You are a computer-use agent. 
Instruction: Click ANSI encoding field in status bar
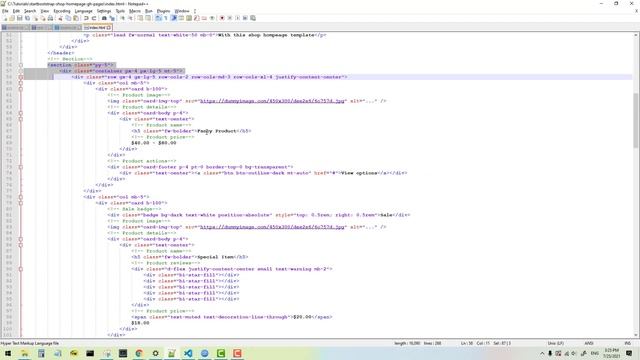tap(589, 343)
